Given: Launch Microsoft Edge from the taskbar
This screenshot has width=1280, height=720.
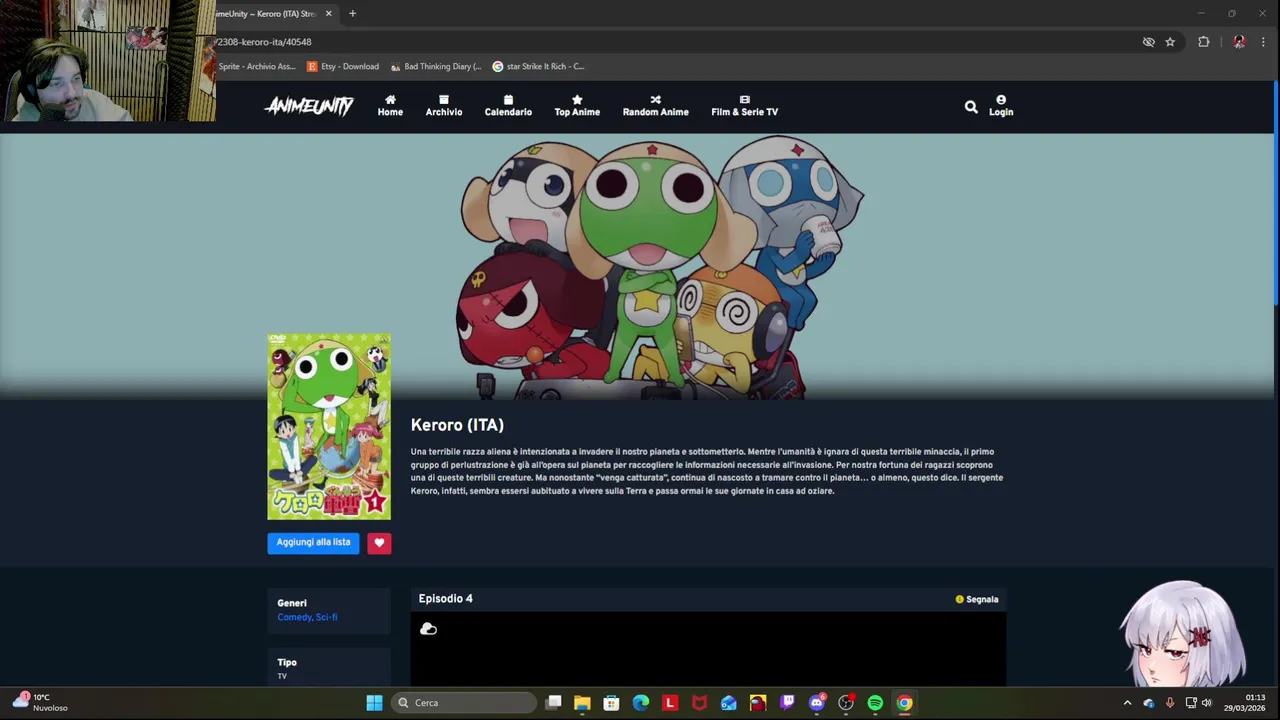Looking at the screenshot, I should pos(640,703).
